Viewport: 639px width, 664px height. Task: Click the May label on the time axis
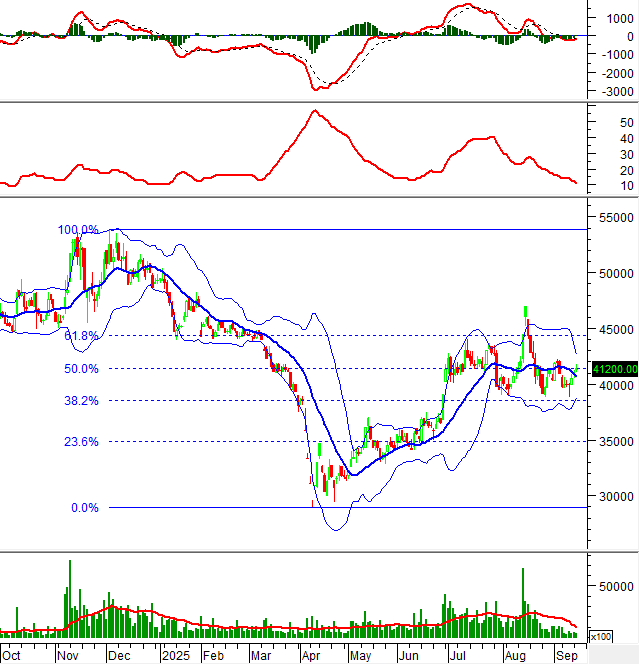point(360,656)
